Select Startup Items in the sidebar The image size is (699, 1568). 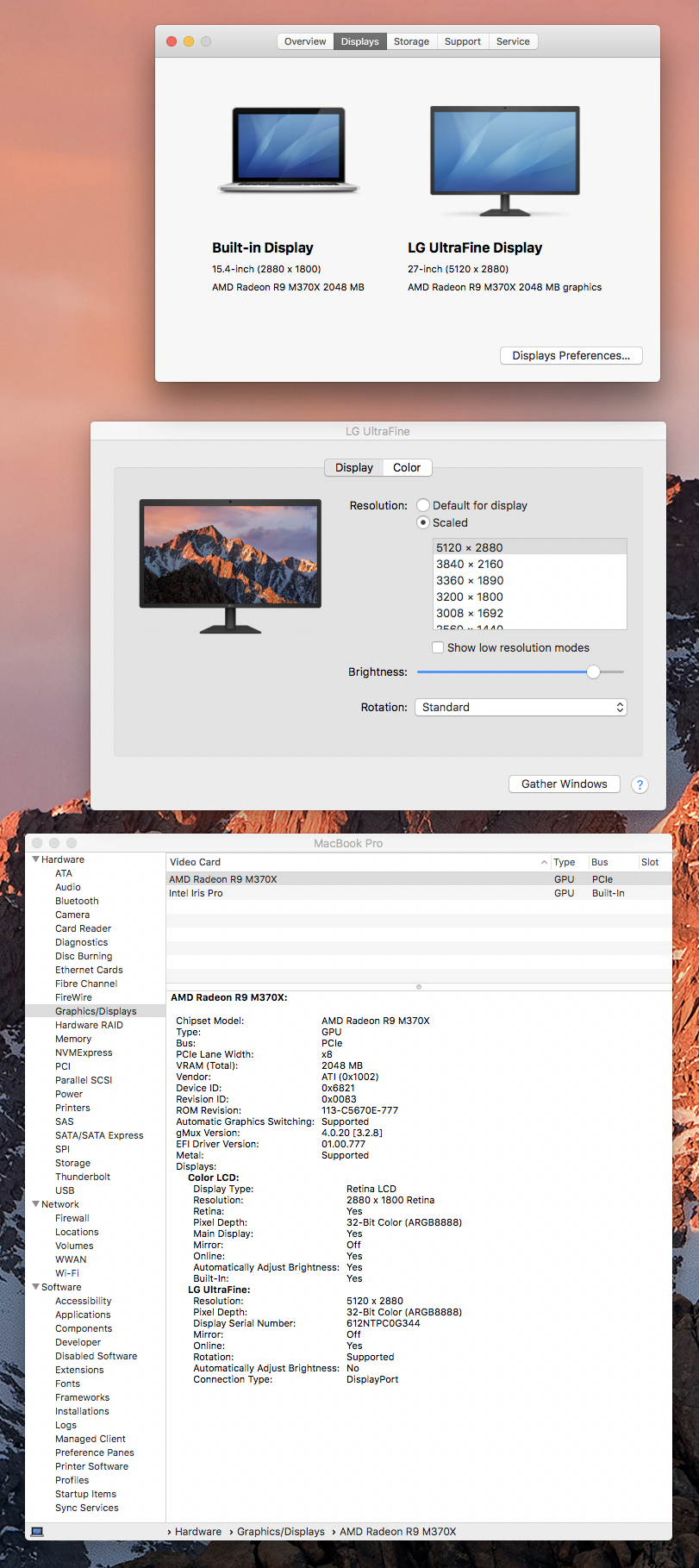coord(85,1494)
